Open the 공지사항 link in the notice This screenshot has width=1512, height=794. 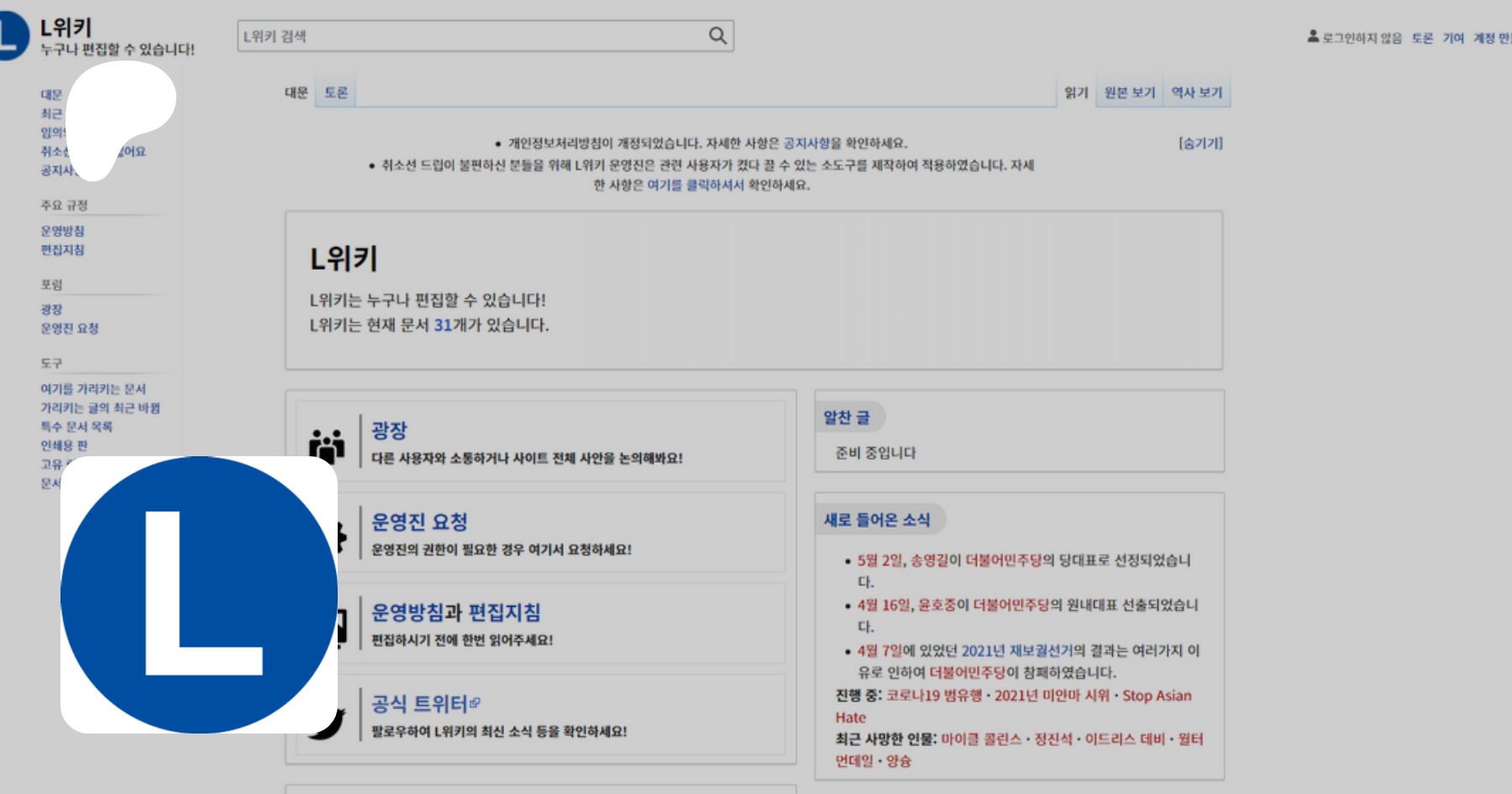(x=806, y=143)
